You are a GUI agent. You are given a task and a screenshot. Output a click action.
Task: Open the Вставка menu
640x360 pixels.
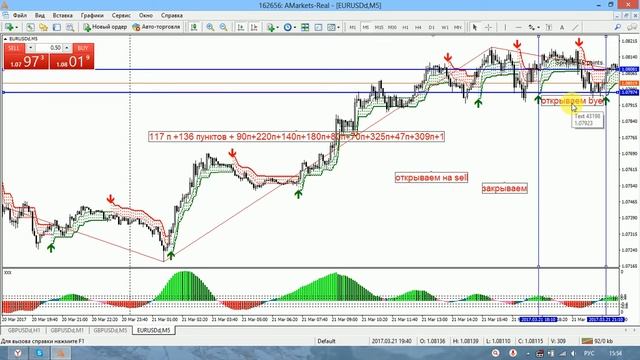[x=62, y=15]
